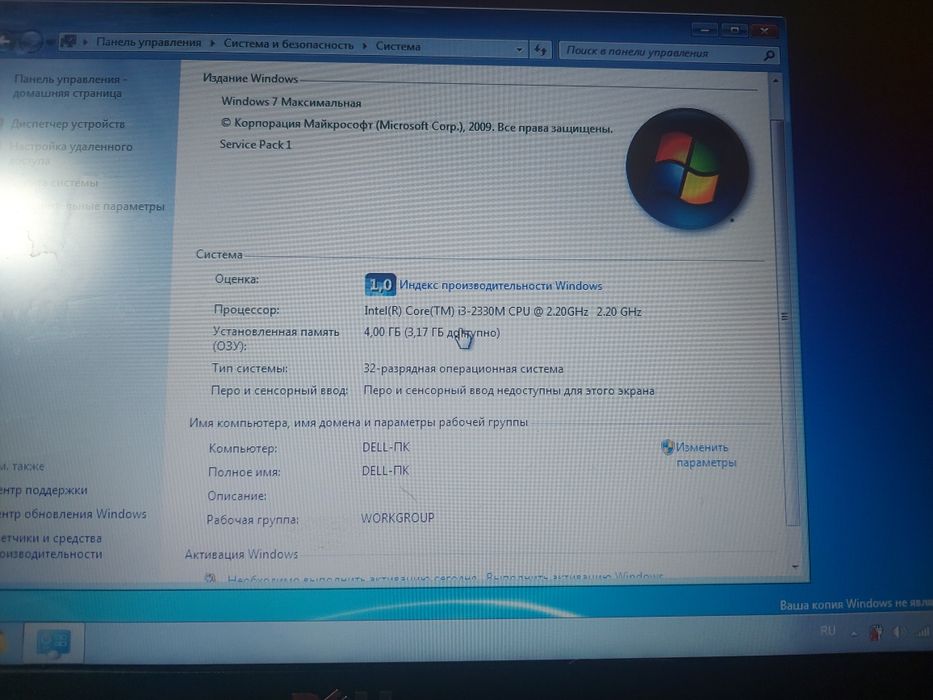Click scrollbar down arrow in System window
933x700 pixels.
[795, 567]
